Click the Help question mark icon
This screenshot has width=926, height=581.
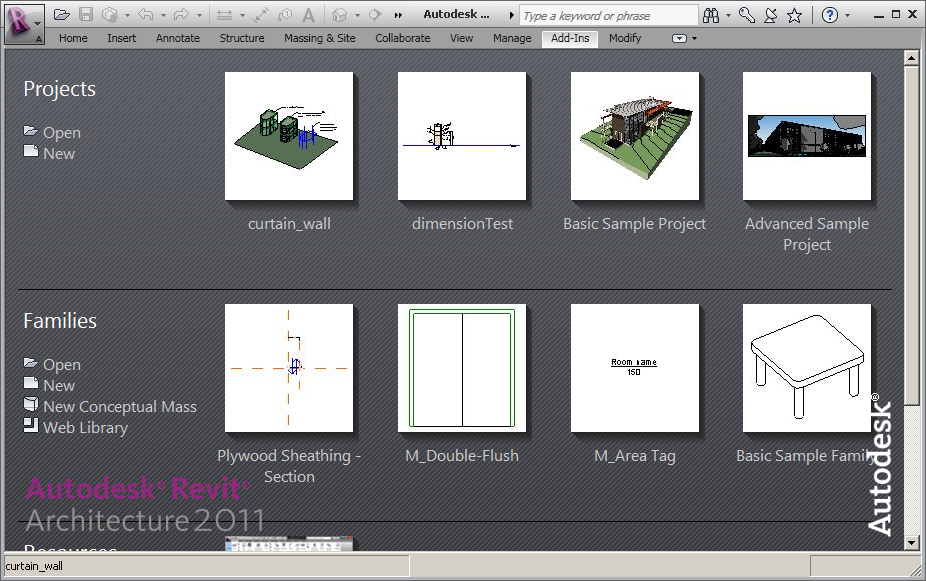tap(830, 15)
